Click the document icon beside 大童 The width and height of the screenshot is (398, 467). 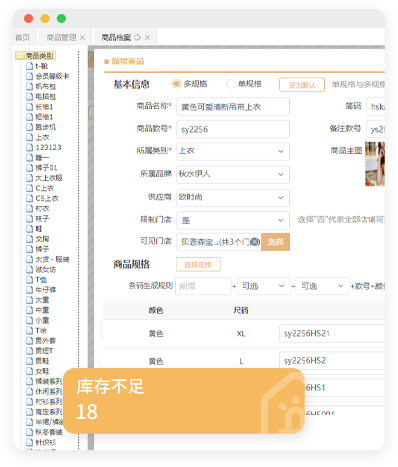(x=29, y=300)
